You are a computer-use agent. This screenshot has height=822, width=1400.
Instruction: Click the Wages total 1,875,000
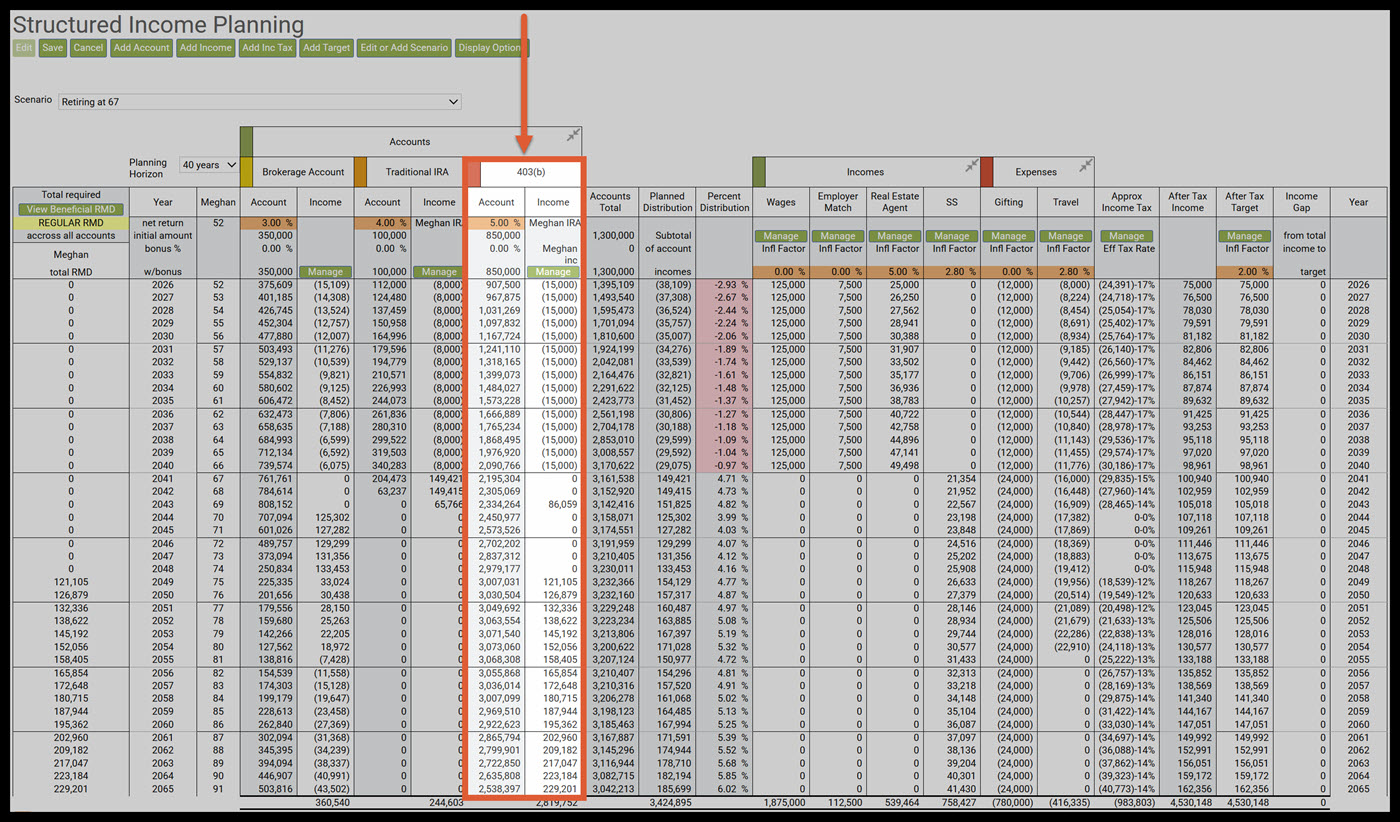point(784,802)
